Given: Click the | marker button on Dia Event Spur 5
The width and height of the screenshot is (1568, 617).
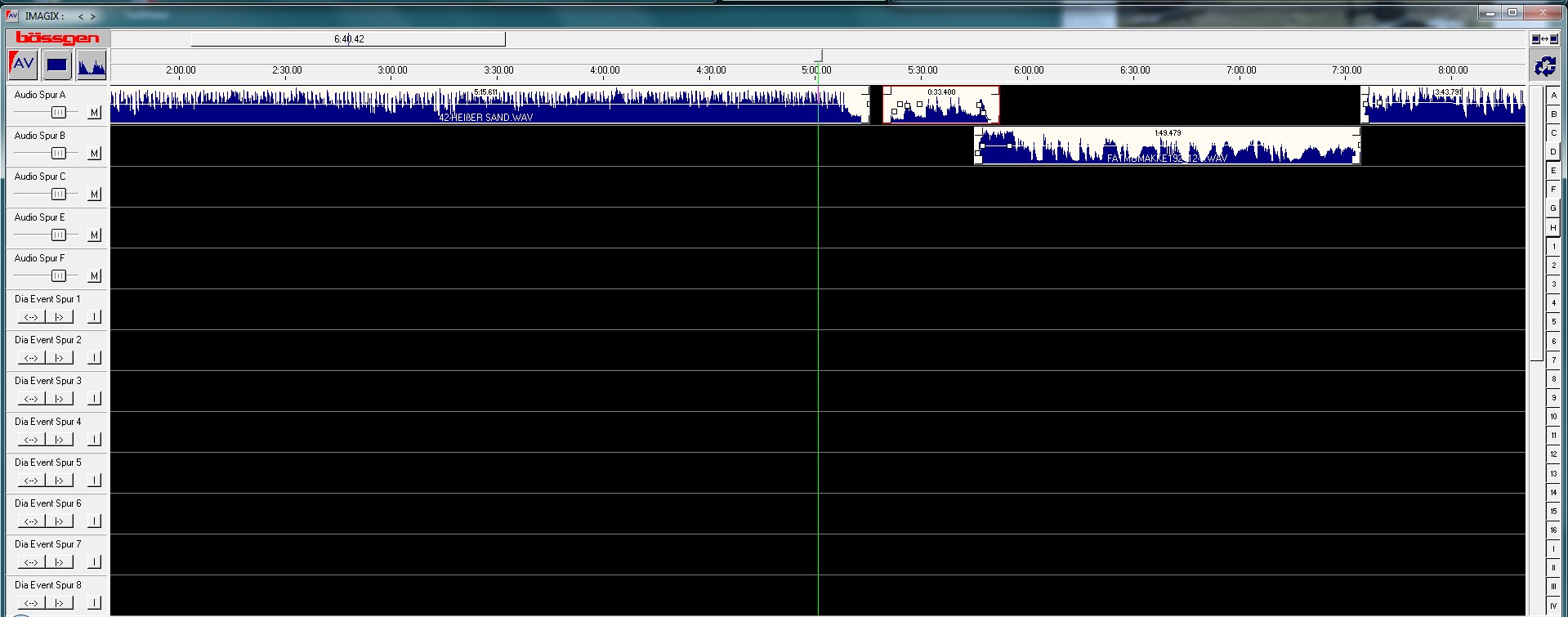Looking at the screenshot, I should click(x=94, y=481).
